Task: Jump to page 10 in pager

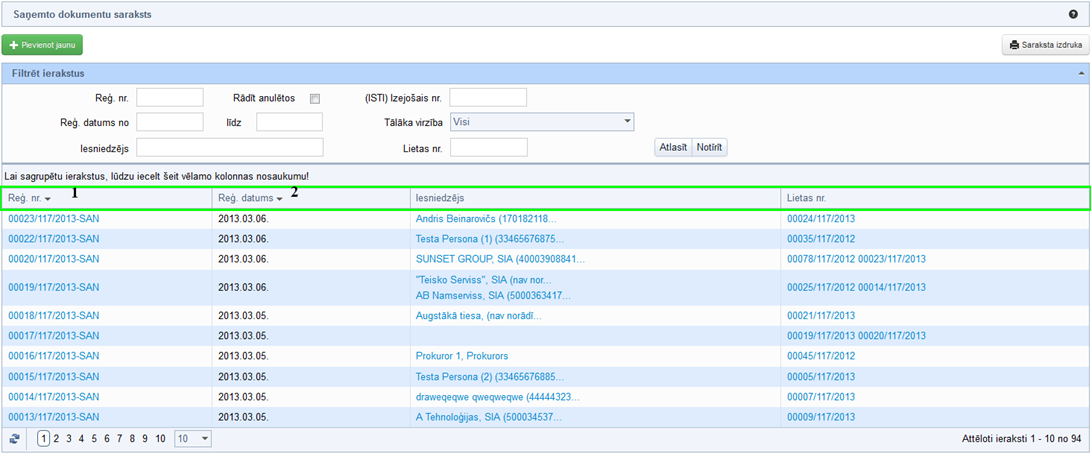Action: click(x=160, y=439)
